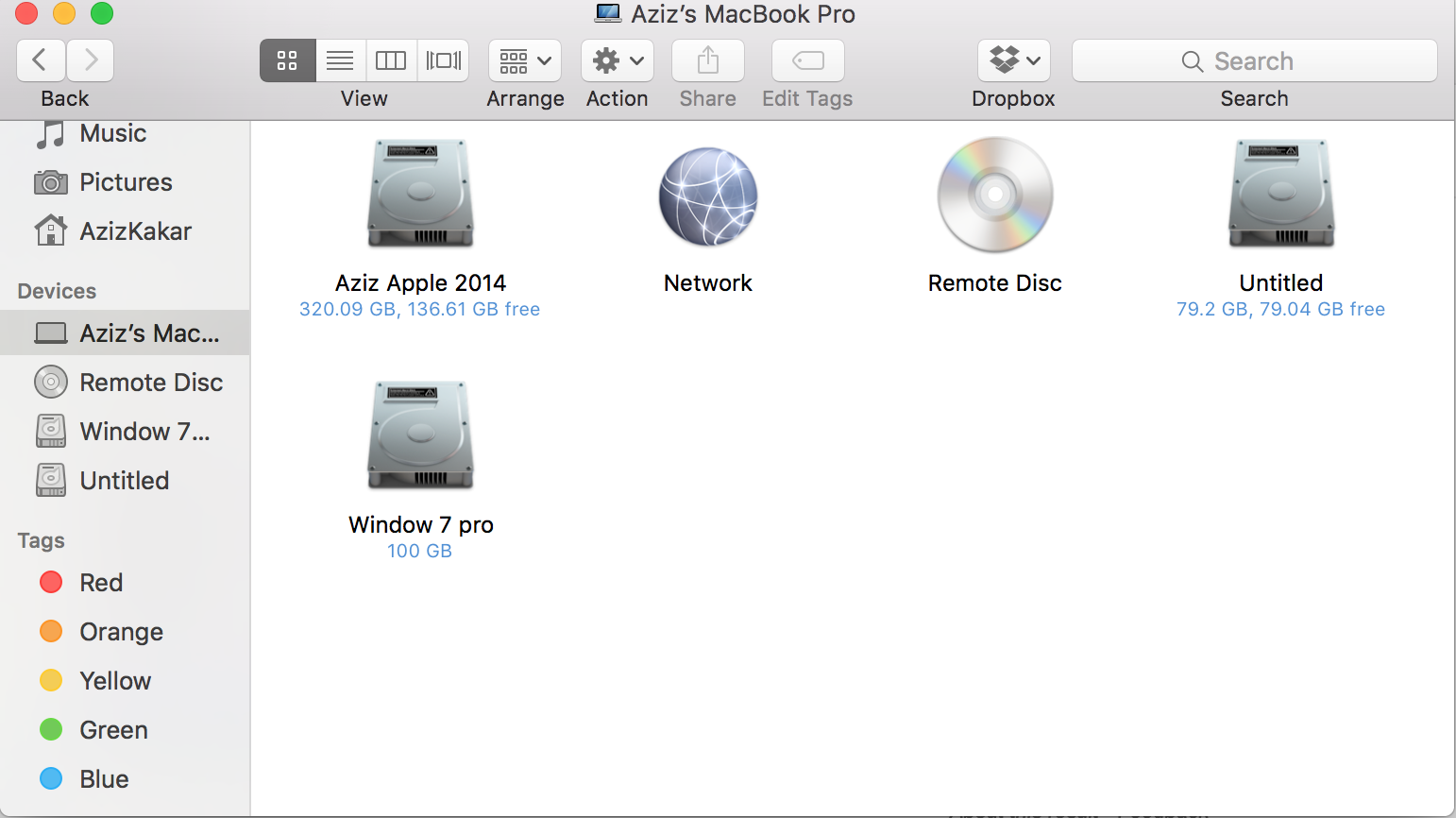1456x818 pixels.
Task: Click the house icon beside AzizKakar
Action: coord(51,230)
